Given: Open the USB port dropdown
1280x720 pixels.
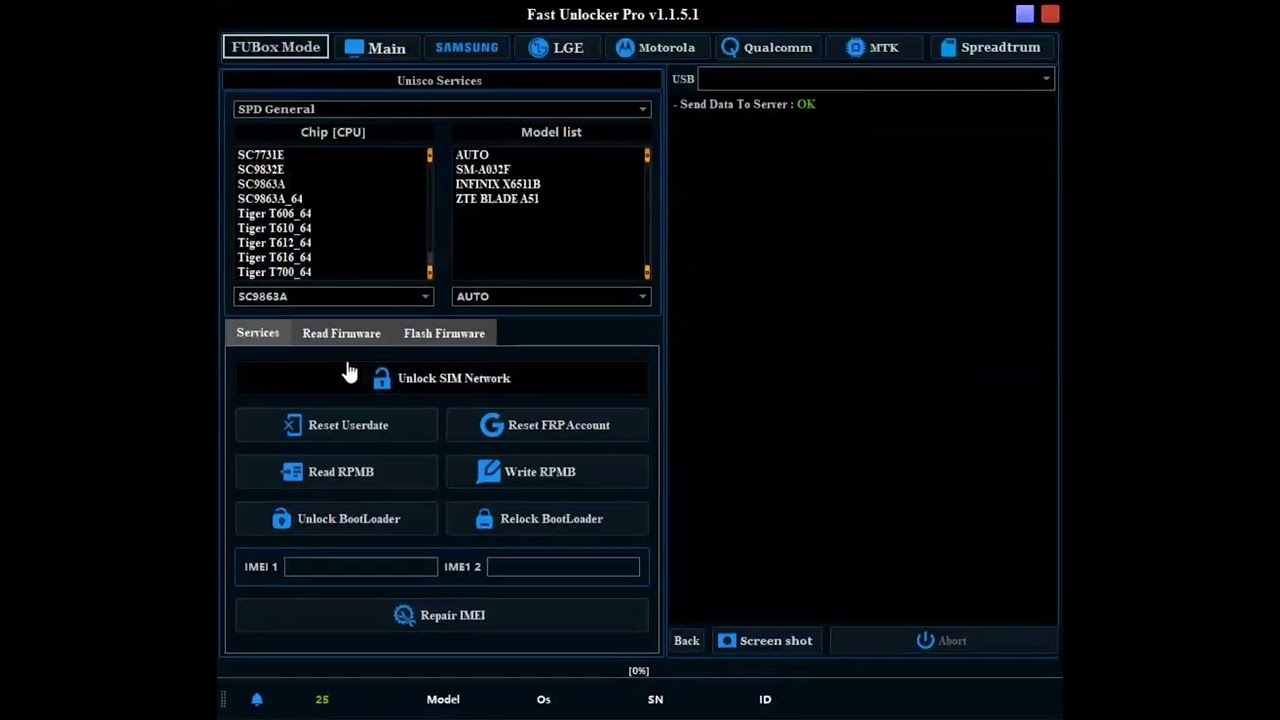Looking at the screenshot, I should pos(875,79).
